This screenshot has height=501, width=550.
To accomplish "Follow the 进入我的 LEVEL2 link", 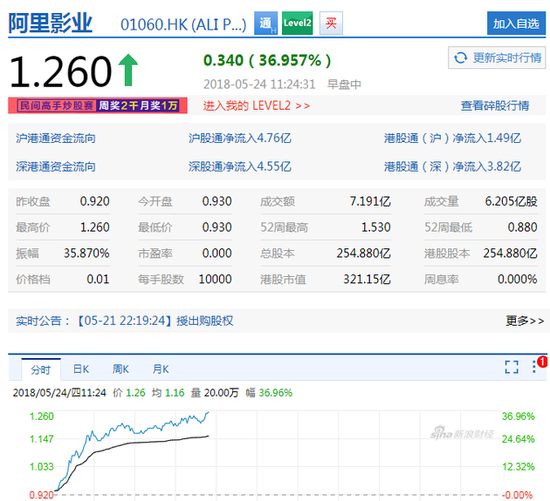I will click(x=256, y=106).
